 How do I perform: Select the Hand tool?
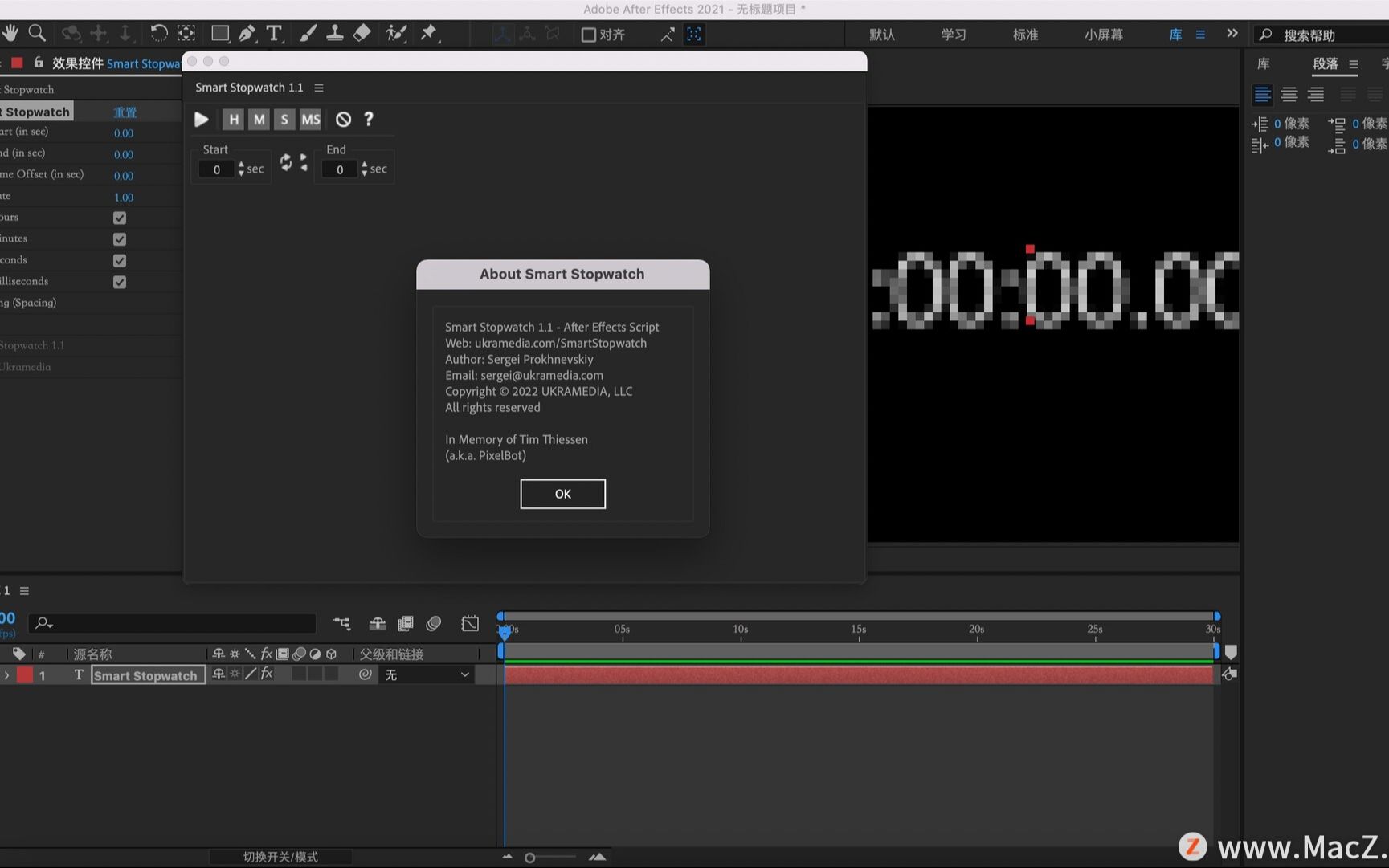pyautogui.click(x=10, y=33)
